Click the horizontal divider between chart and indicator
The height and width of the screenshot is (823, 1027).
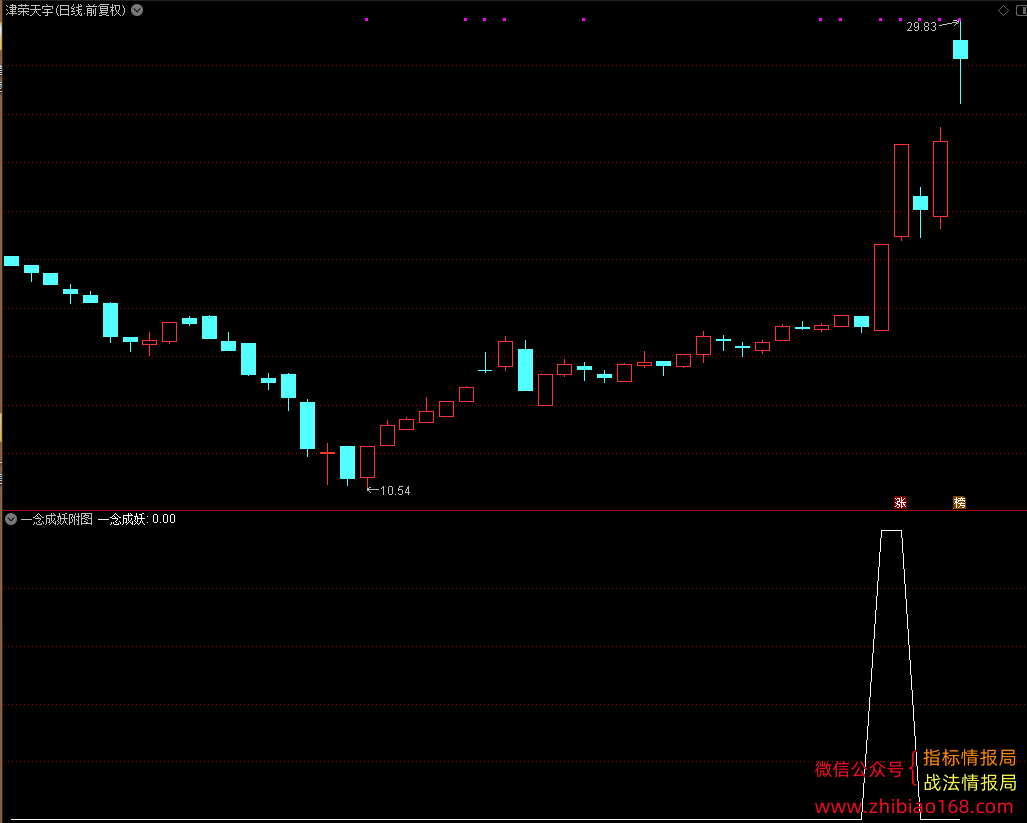pos(514,510)
